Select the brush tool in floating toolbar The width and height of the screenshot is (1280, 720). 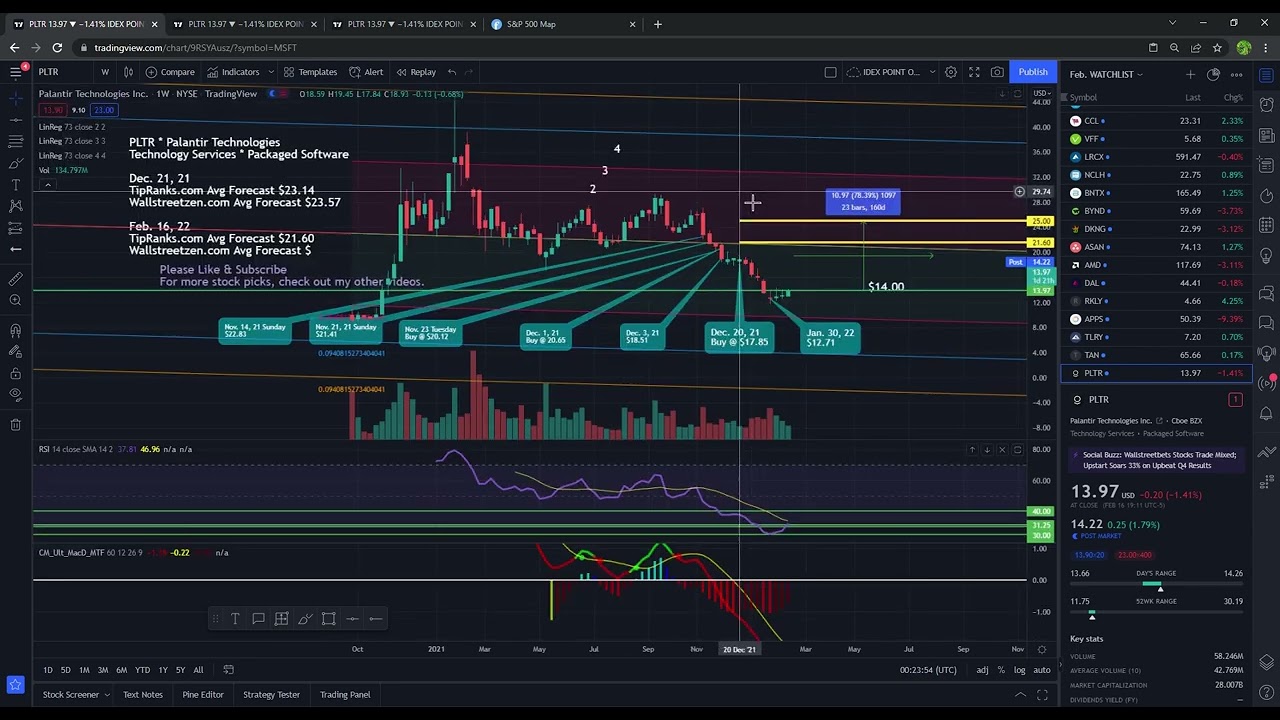(305, 619)
